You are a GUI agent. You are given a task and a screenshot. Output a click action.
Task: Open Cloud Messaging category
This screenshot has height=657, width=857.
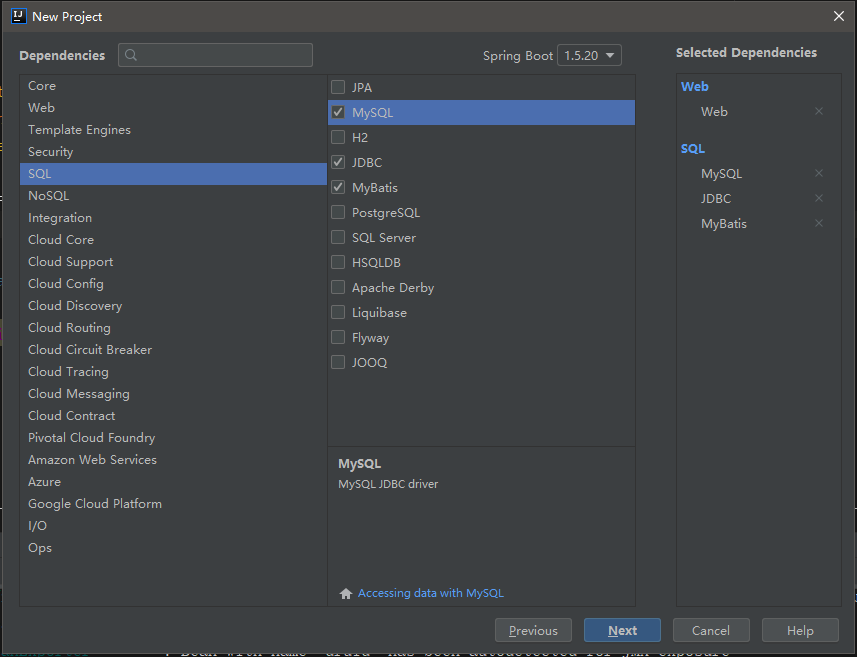pos(173,394)
